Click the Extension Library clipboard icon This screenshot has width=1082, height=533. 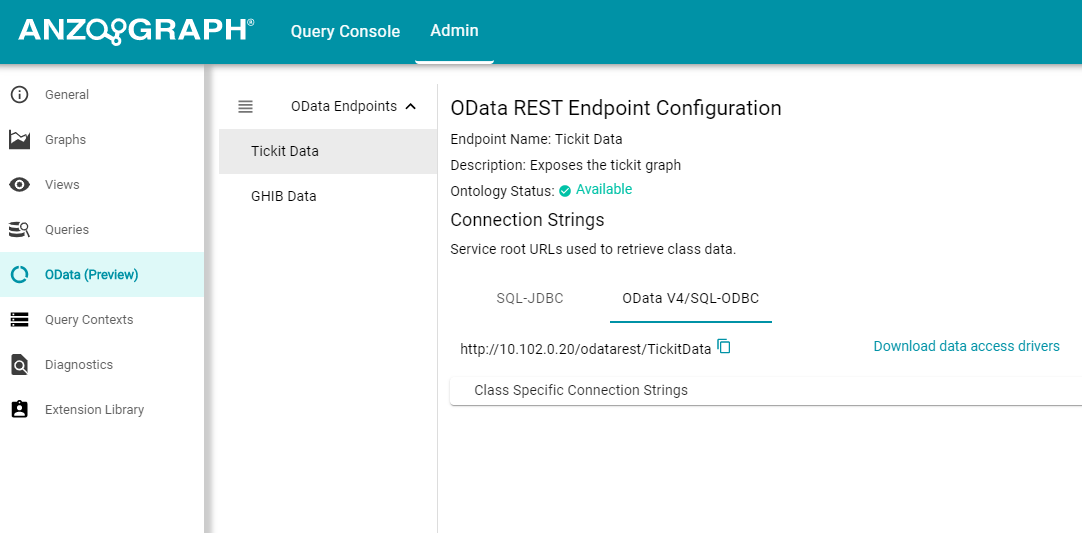(19, 409)
